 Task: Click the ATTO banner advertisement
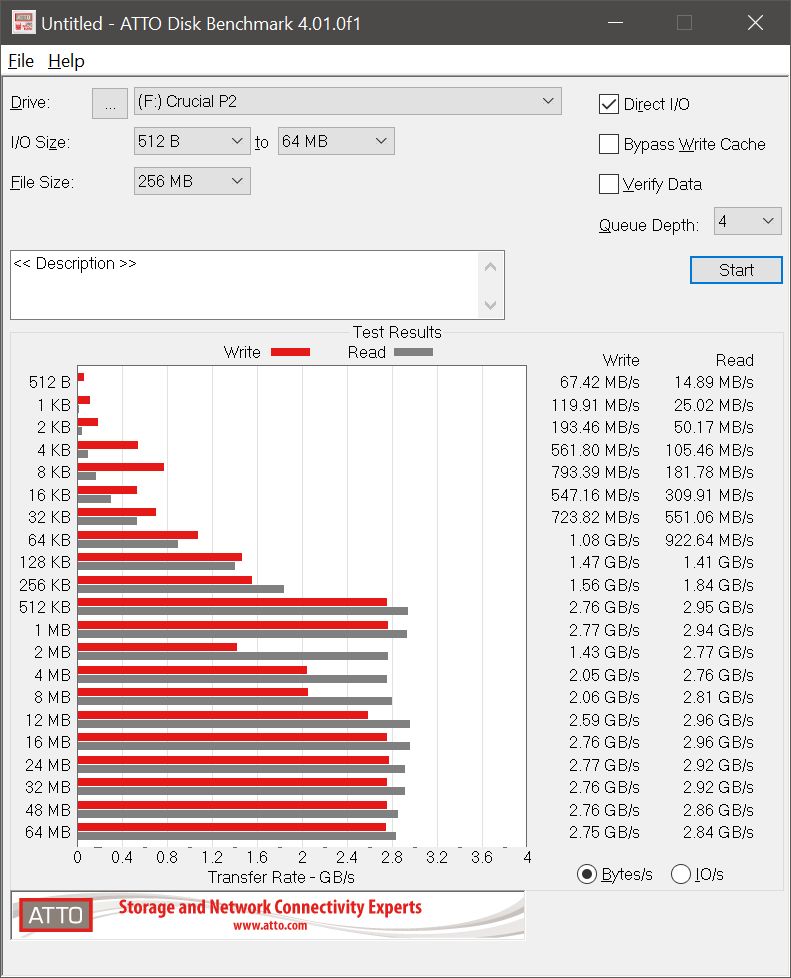click(x=268, y=915)
